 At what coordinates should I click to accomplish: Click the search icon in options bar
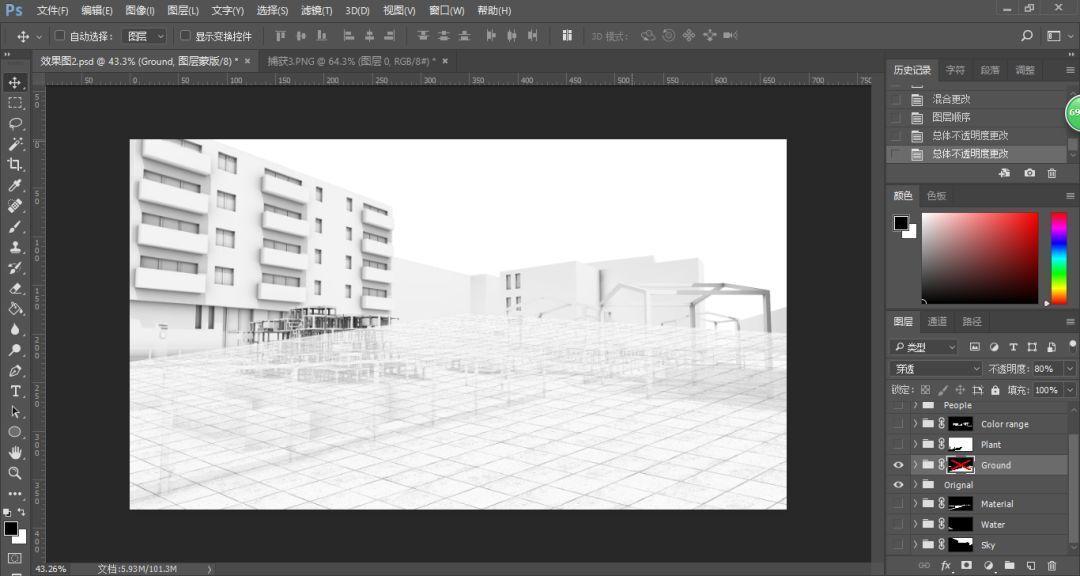click(x=1027, y=36)
